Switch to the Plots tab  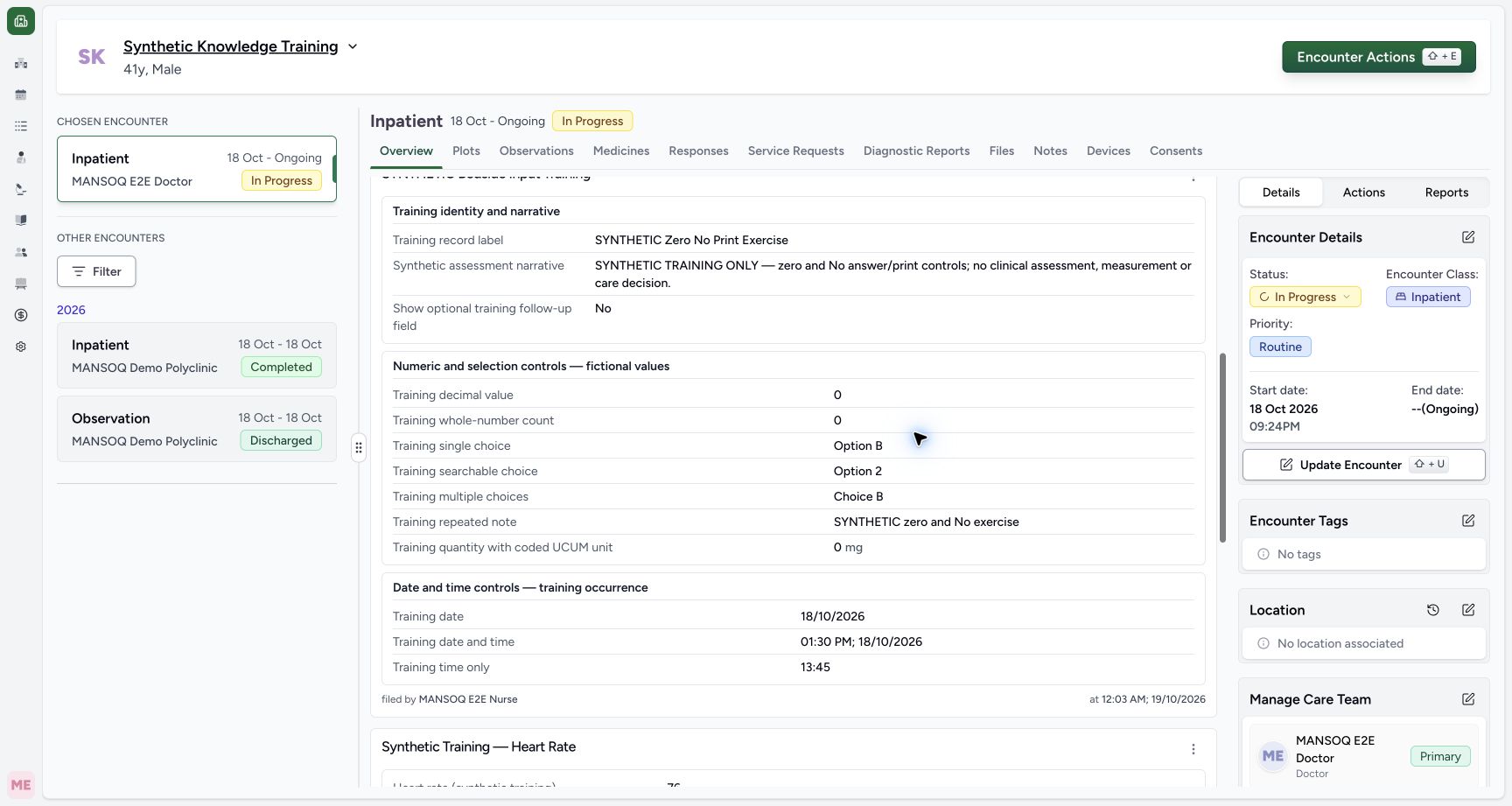coord(466,151)
